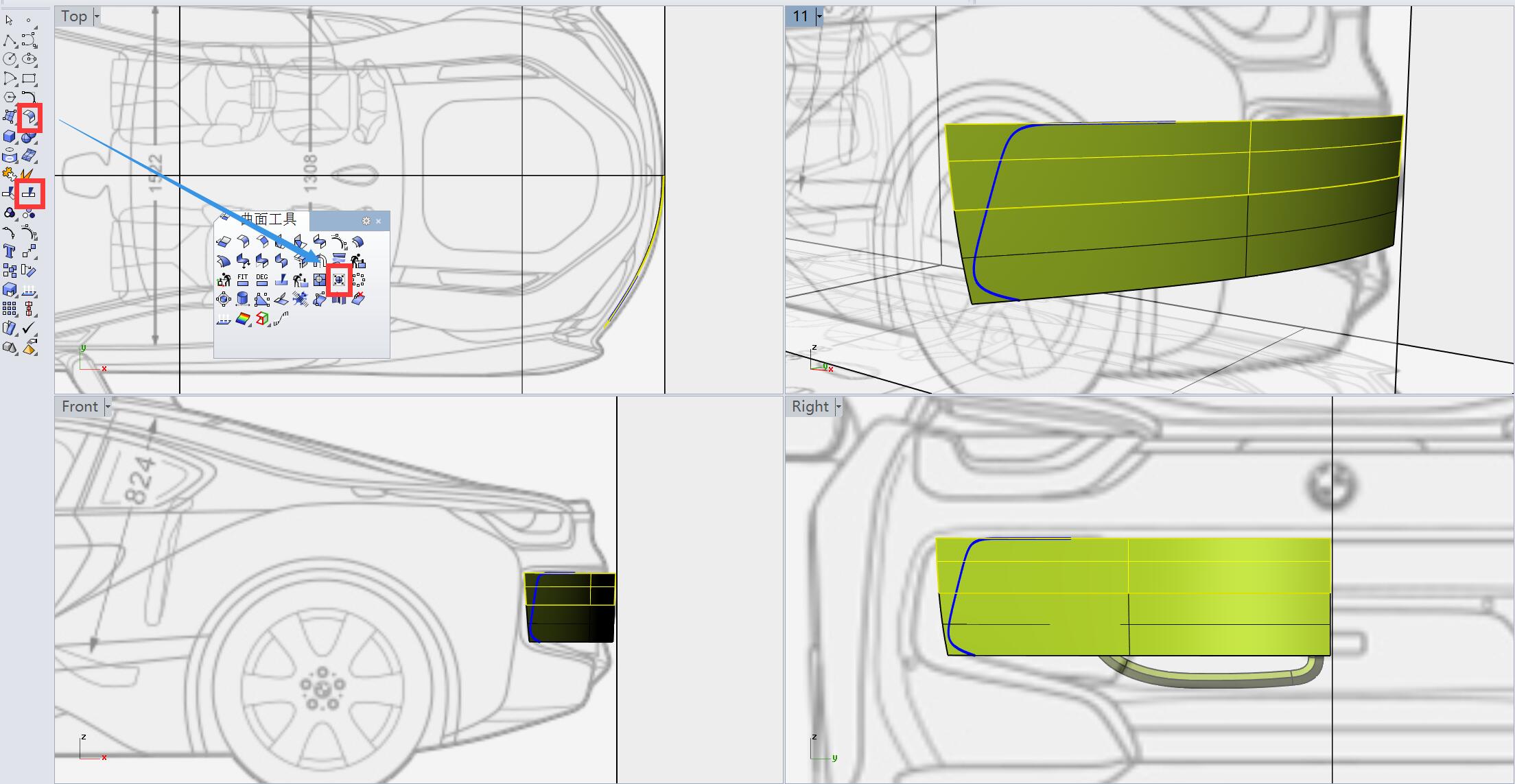The image size is (1515, 784).
Task: Click the surface-from-curves tool highlighted in red
Action: pyautogui.click(x=30, y=117)
